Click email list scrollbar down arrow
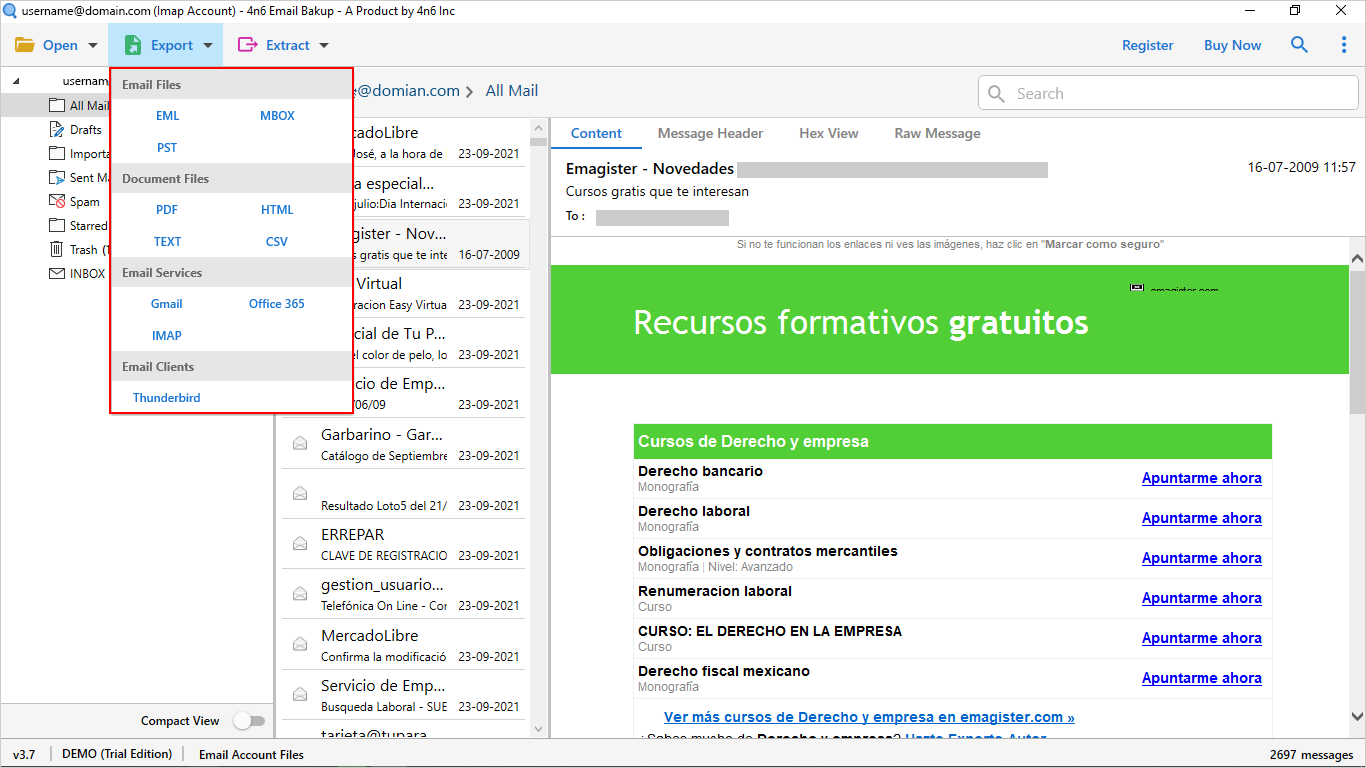 click(x=538, y=730)
